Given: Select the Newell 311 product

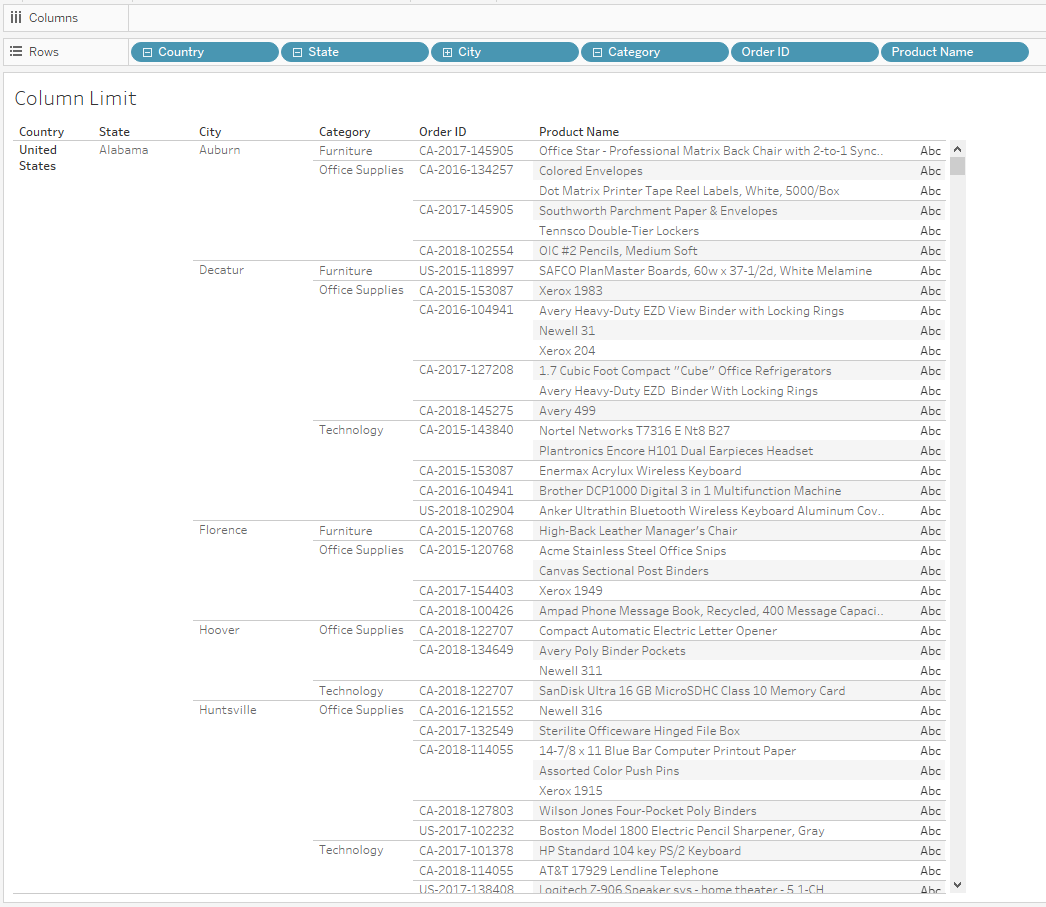Looking at the screenshot, I should pyautogui.click(x=570, y=671).
